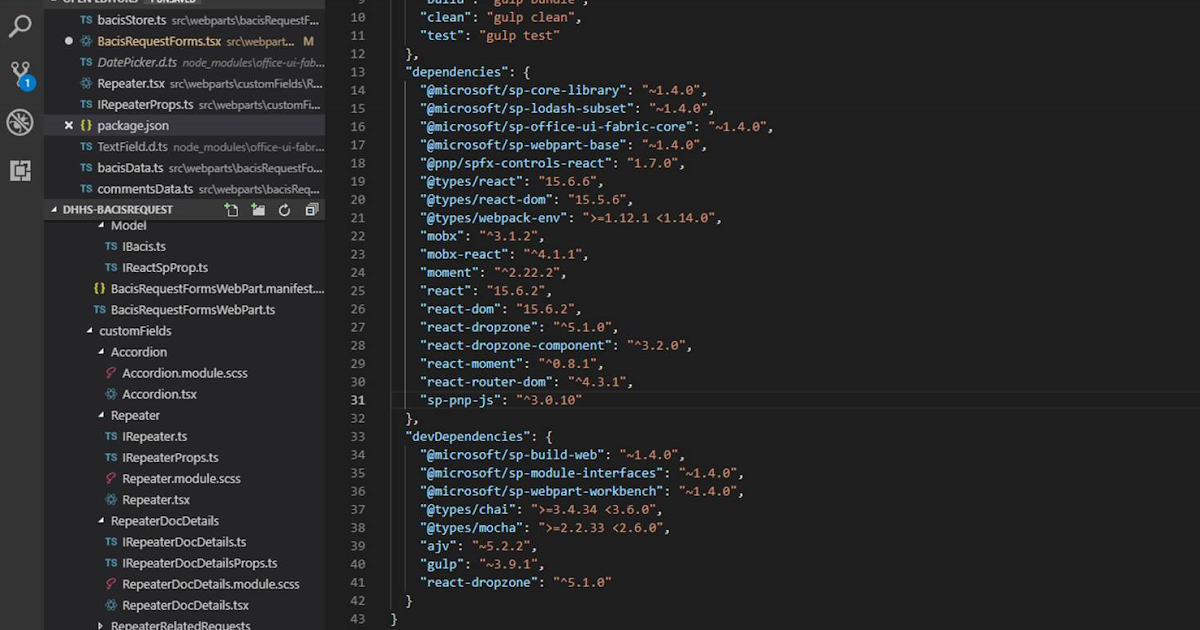Switch to DatePicker.d.ts in open editors
The width and height of the screenshot is (1200, 630).
pyautogui.click(x=185, y=62)
